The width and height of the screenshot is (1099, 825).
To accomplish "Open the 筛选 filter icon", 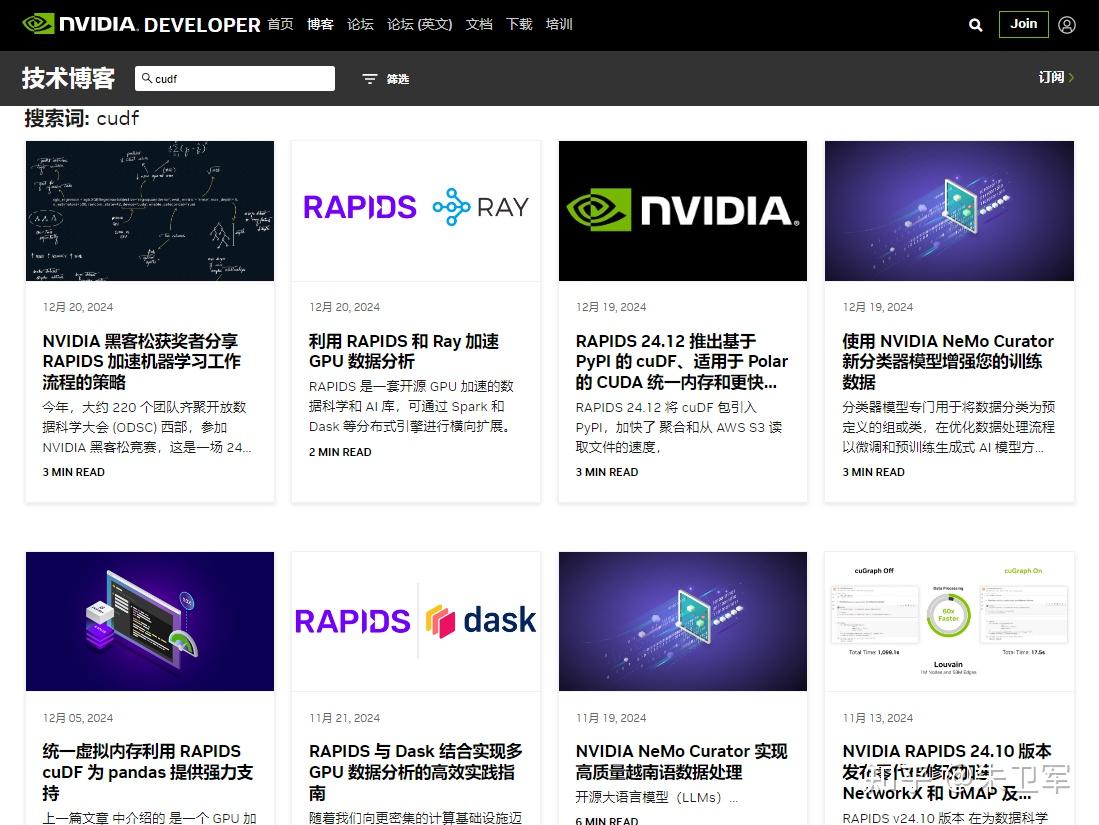I will [x=369, y=78].
